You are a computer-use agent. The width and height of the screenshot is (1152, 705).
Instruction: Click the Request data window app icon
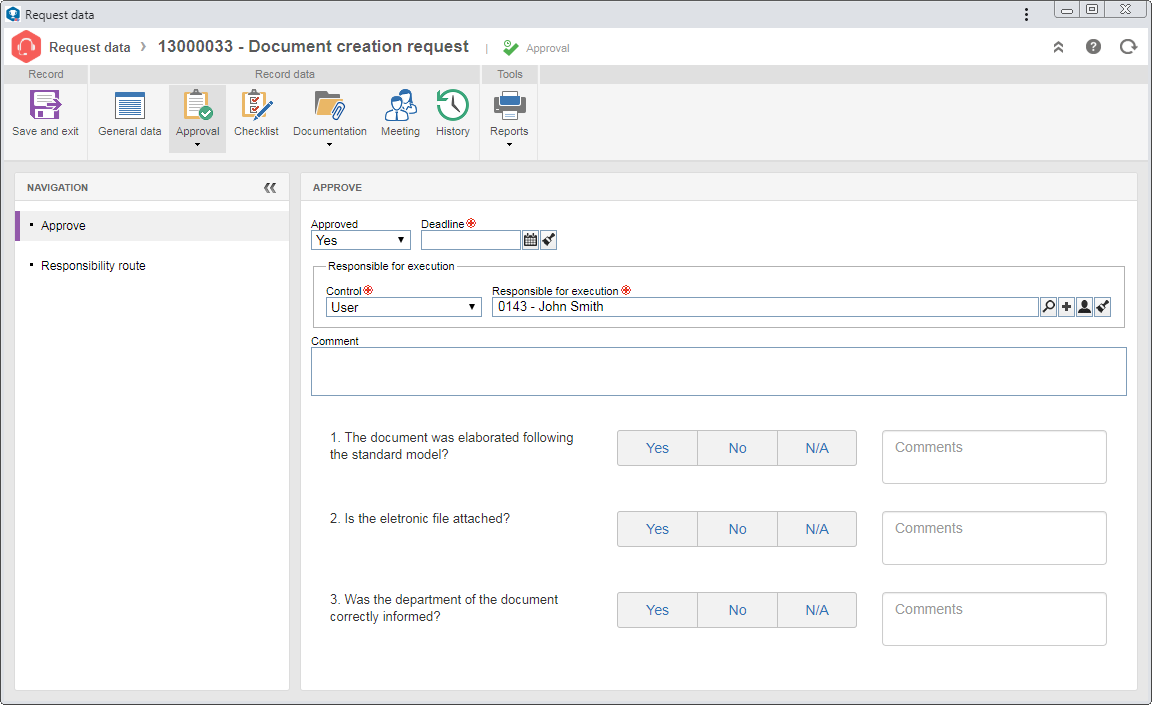pos(12,14)
